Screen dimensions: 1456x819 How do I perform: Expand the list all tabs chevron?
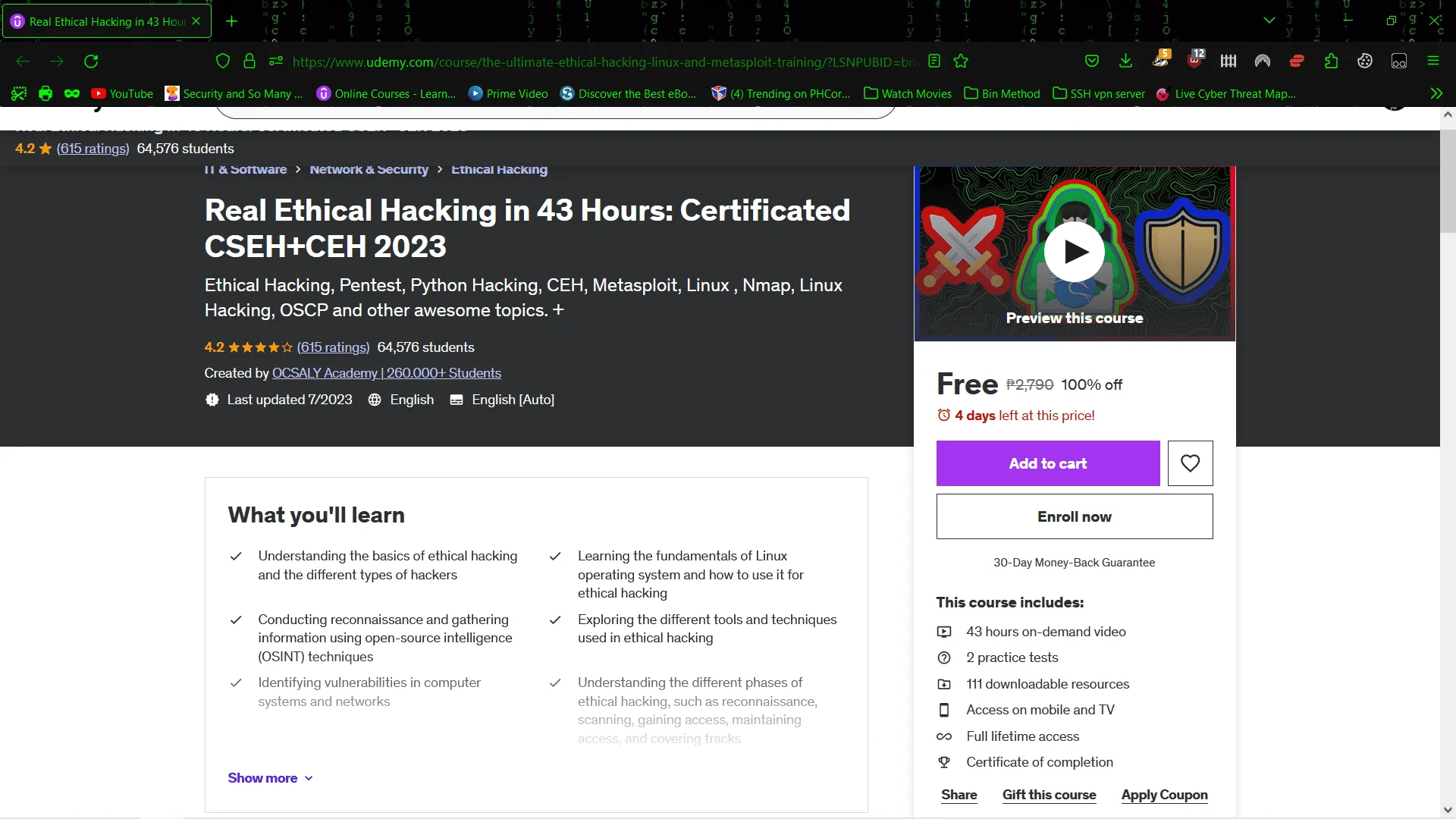click(1269, 20)
